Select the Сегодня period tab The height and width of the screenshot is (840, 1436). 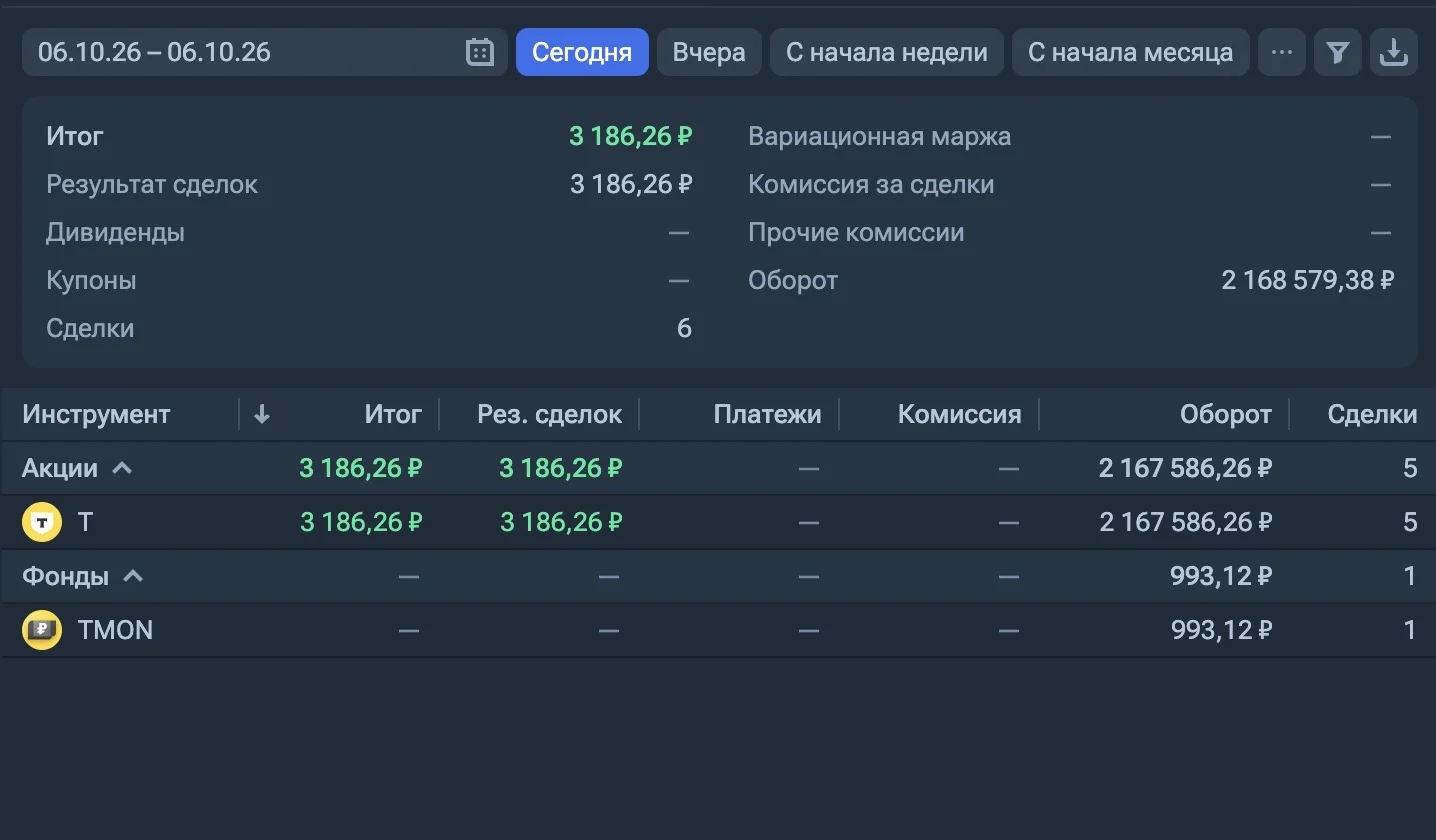[582, 52]
